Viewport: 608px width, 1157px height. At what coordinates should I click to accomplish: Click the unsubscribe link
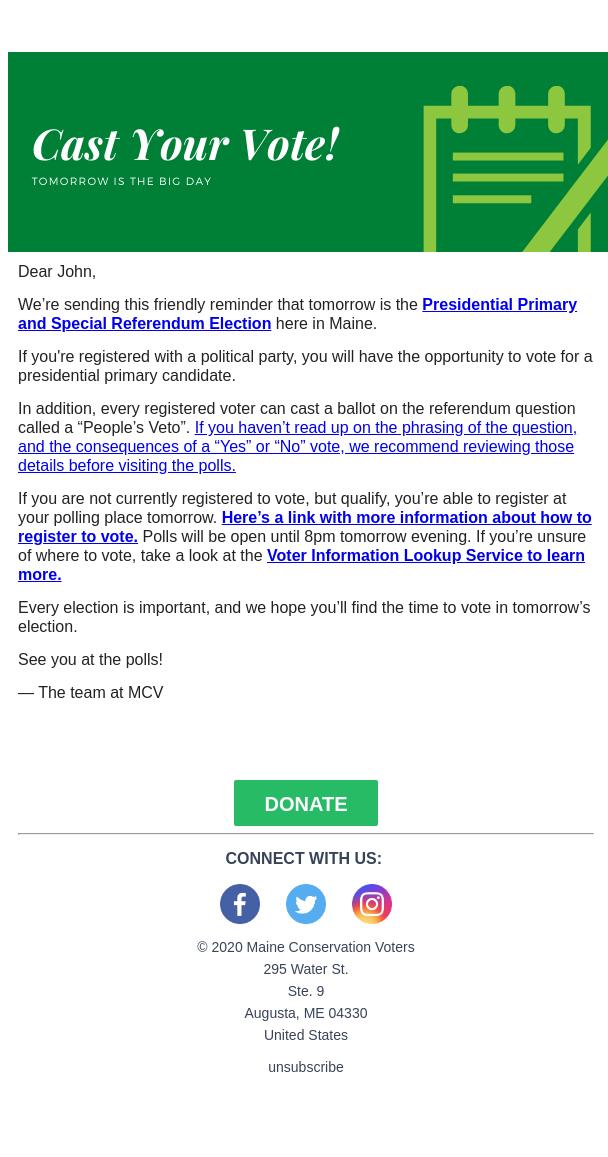point(306,1067)
